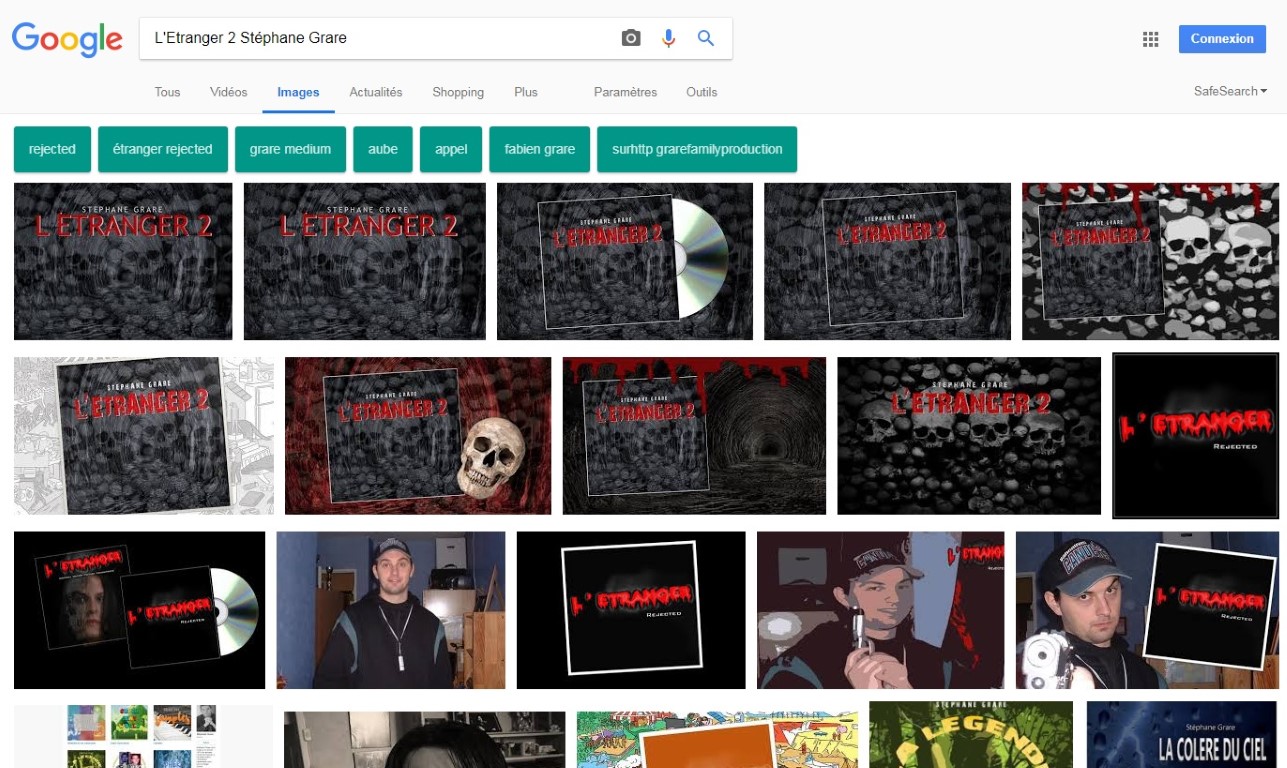
Task: Select the 'fabien grare' chip
Action: click(x=540, y=149)
